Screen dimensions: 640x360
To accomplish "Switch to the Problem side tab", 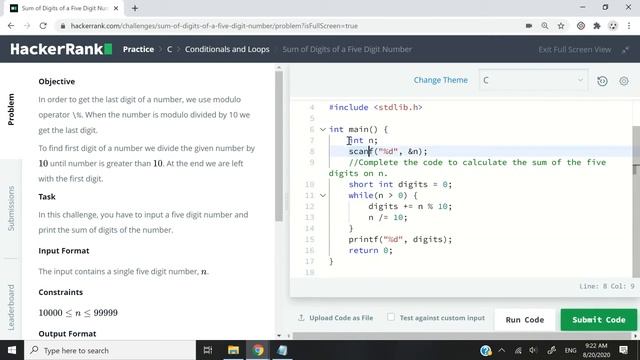I will (x=11, y=109).
